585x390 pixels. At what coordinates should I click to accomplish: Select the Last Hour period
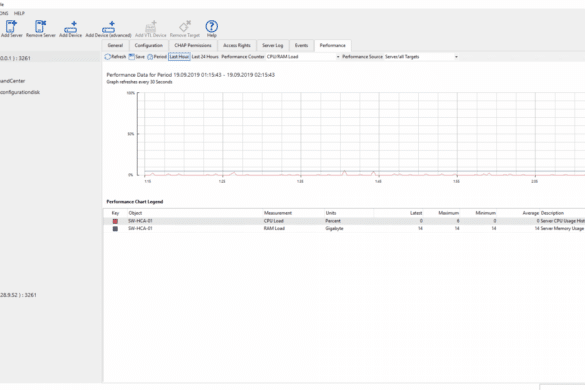pos(179,57)
